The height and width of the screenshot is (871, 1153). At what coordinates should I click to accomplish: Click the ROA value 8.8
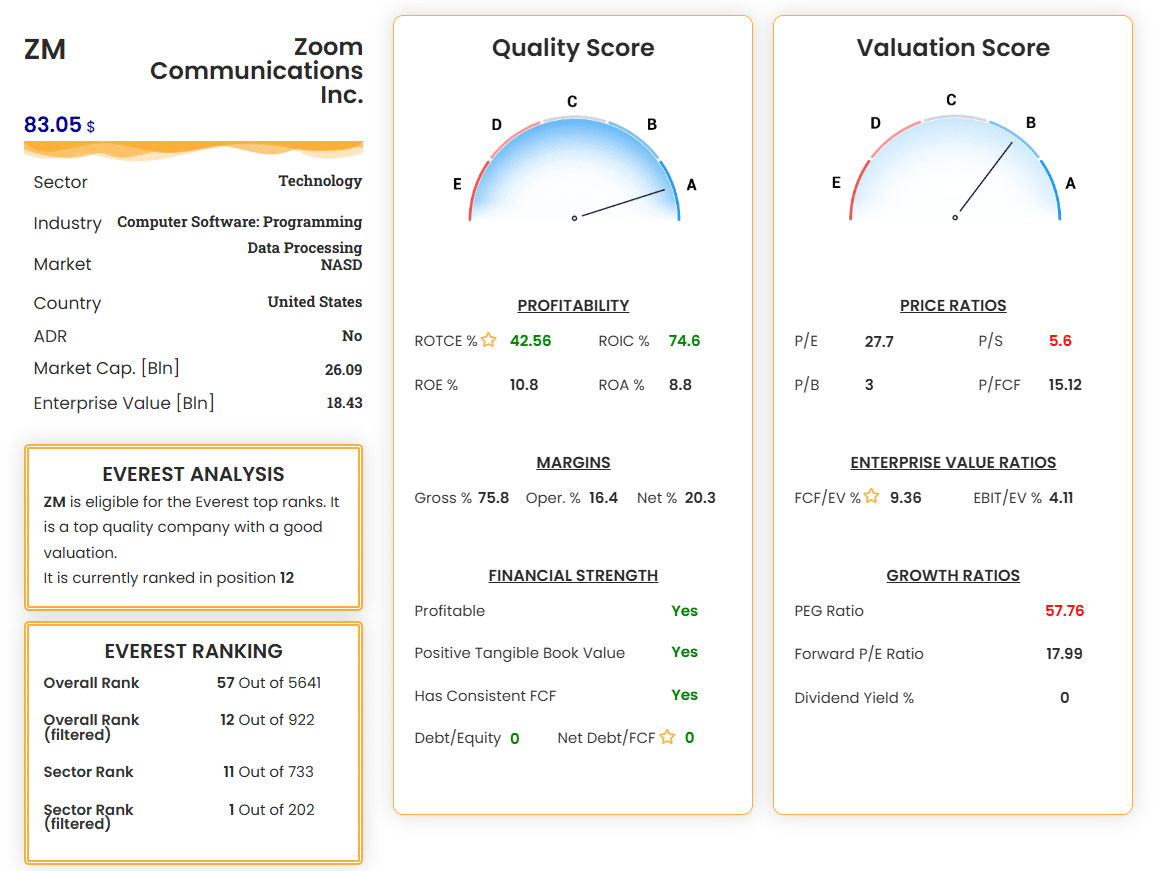click(680, 385)
